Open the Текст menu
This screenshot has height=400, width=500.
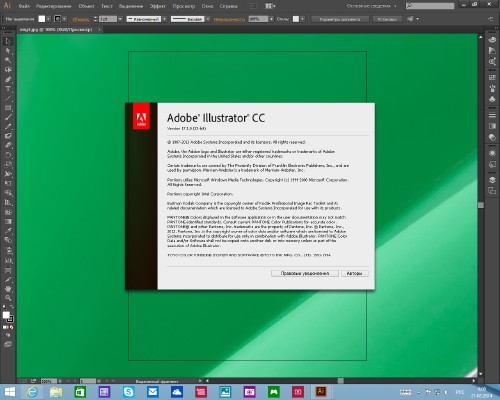[107, 6]
